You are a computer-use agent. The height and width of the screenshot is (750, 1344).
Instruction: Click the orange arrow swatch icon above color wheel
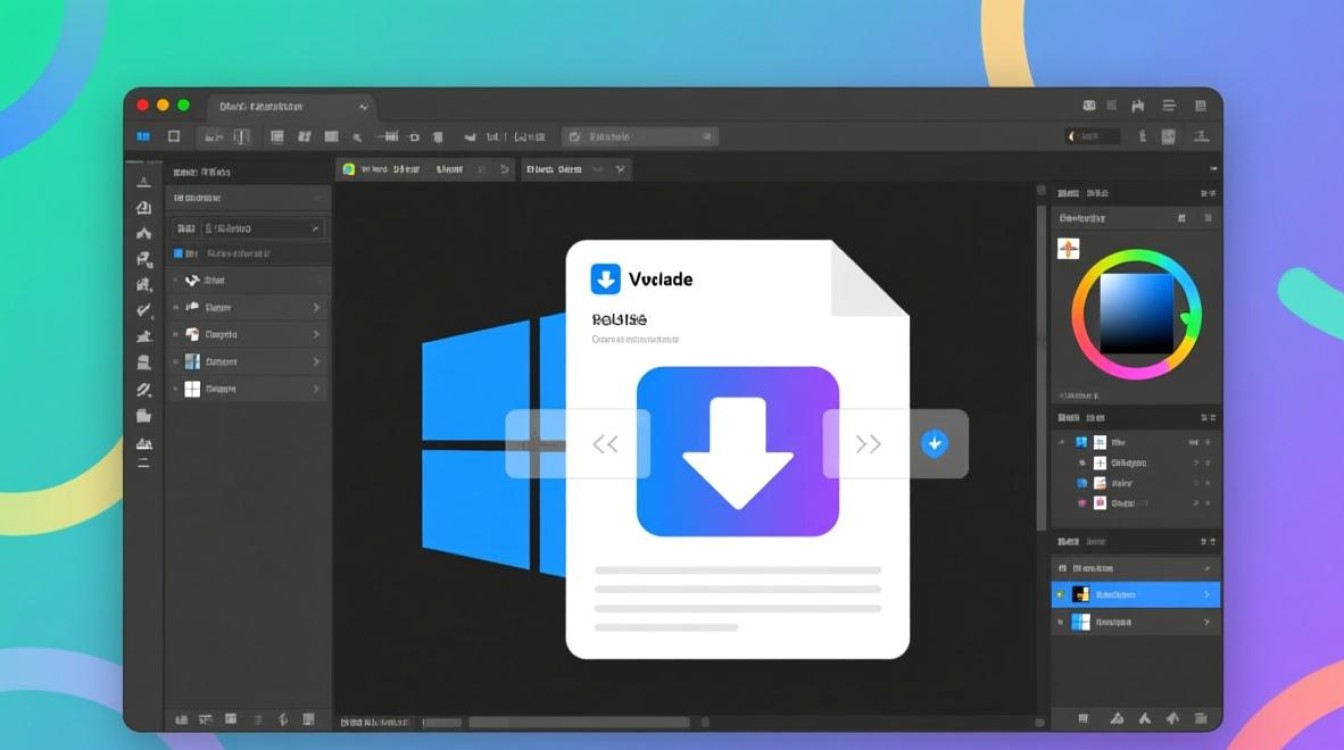pyautogui.click(x=1068, y=249)
